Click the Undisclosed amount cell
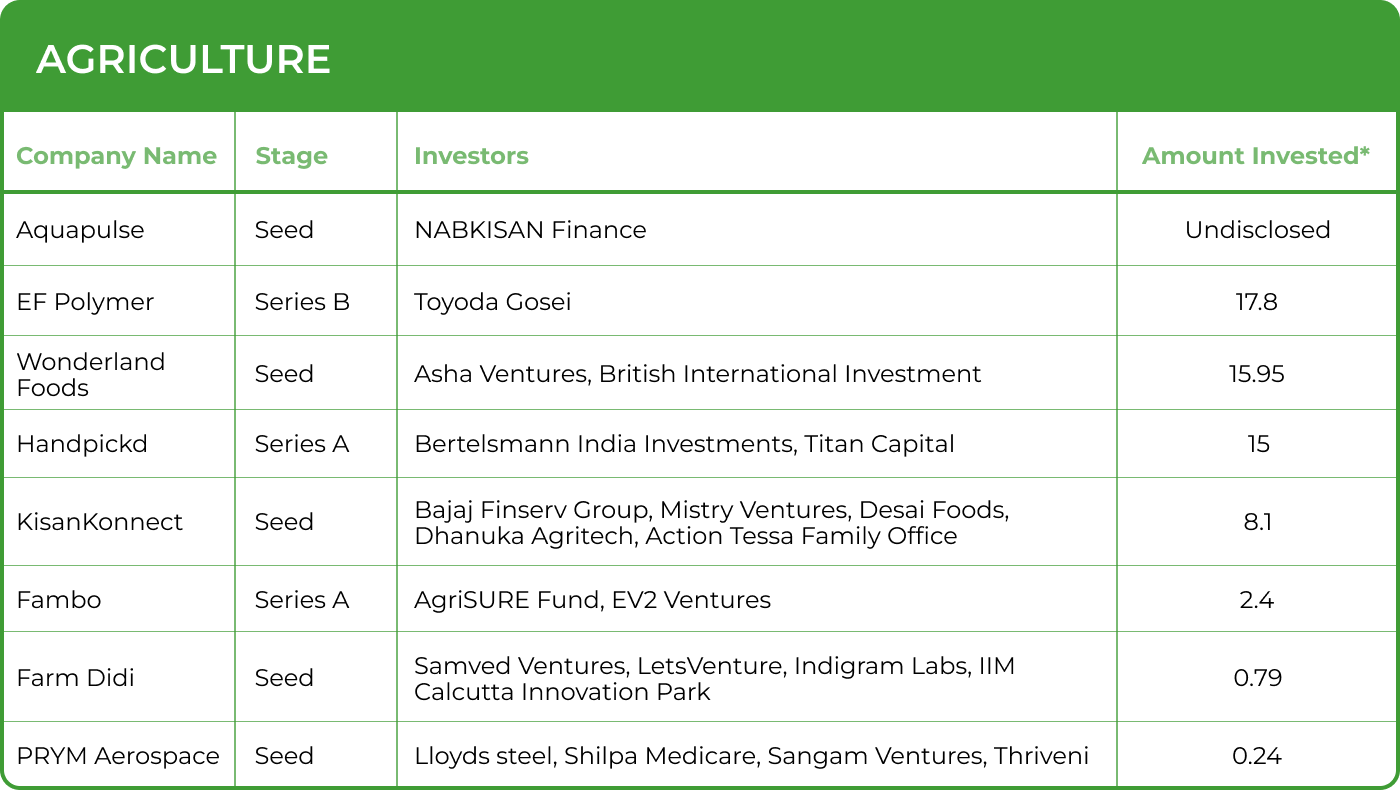The height and width of the screenshot is (790, 1400). tap(1257, 230)
